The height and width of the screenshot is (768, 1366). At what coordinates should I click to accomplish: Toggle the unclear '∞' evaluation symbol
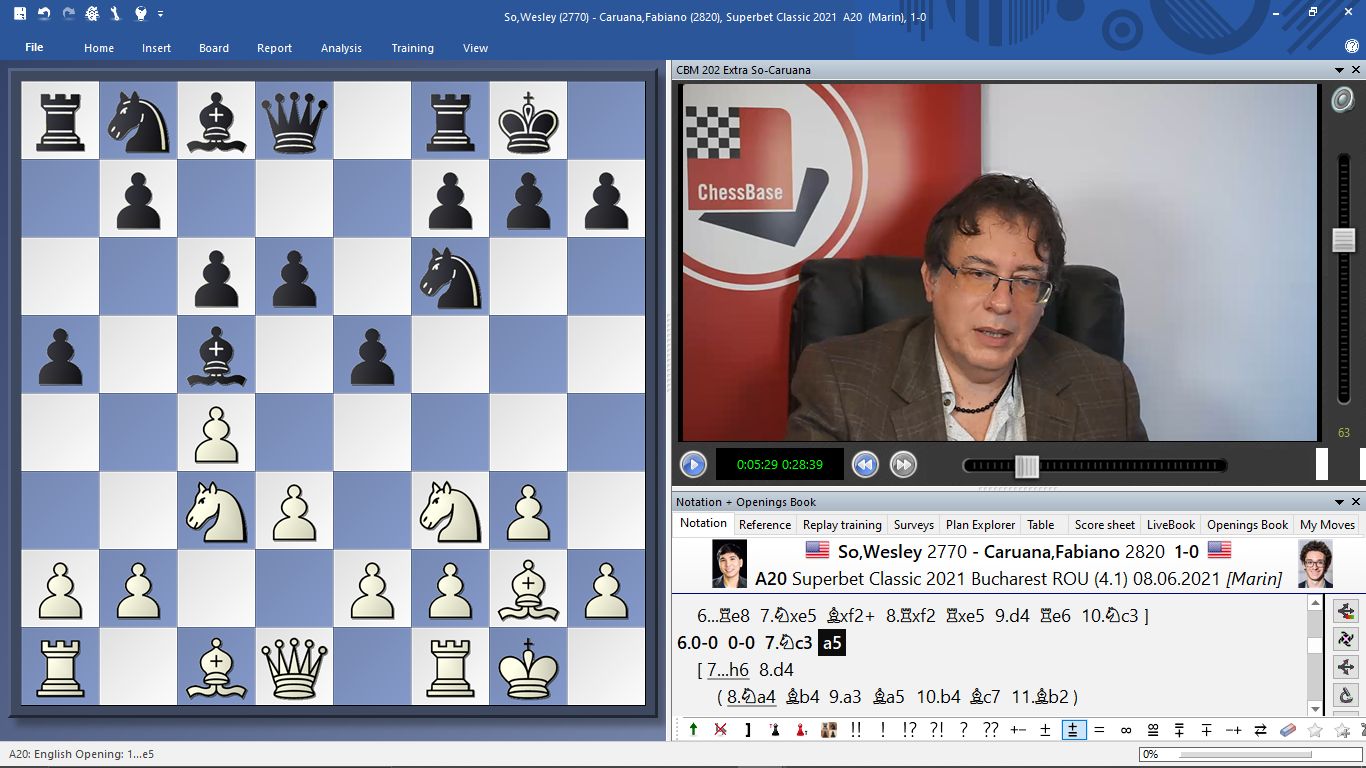point(1126,730)
